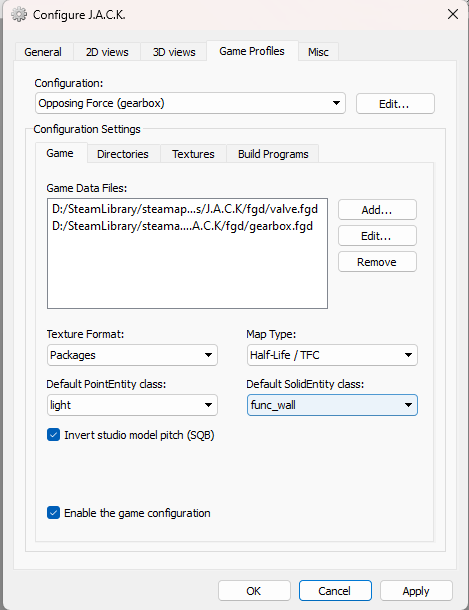
Task: Open the Textures sub-tab
Action: (x=193, y=154)
